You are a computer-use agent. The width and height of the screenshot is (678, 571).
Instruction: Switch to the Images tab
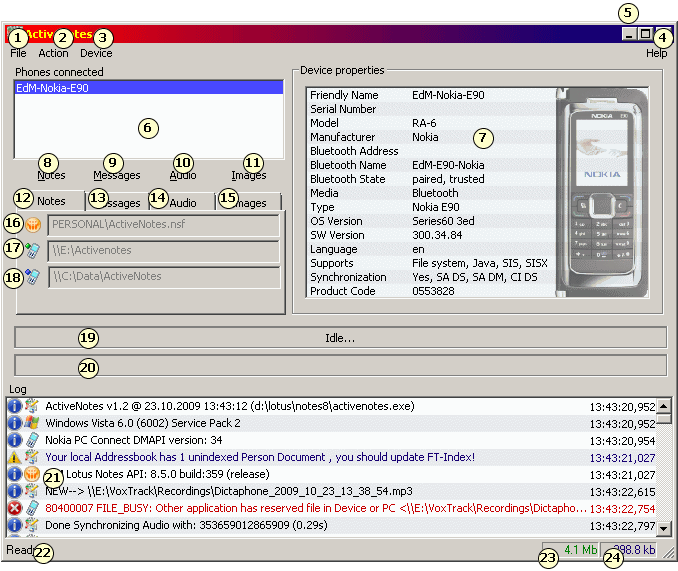pos(249,202)
